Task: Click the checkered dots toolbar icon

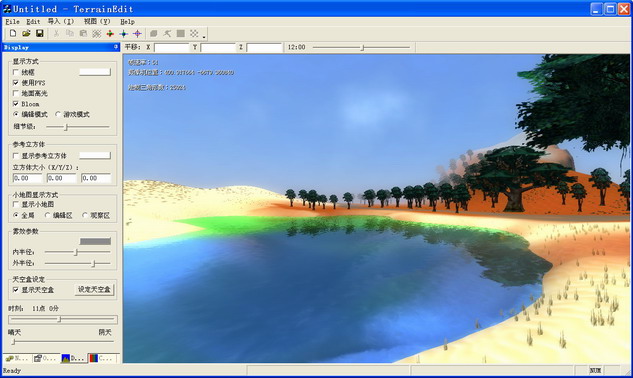Action: click(194, 34)
